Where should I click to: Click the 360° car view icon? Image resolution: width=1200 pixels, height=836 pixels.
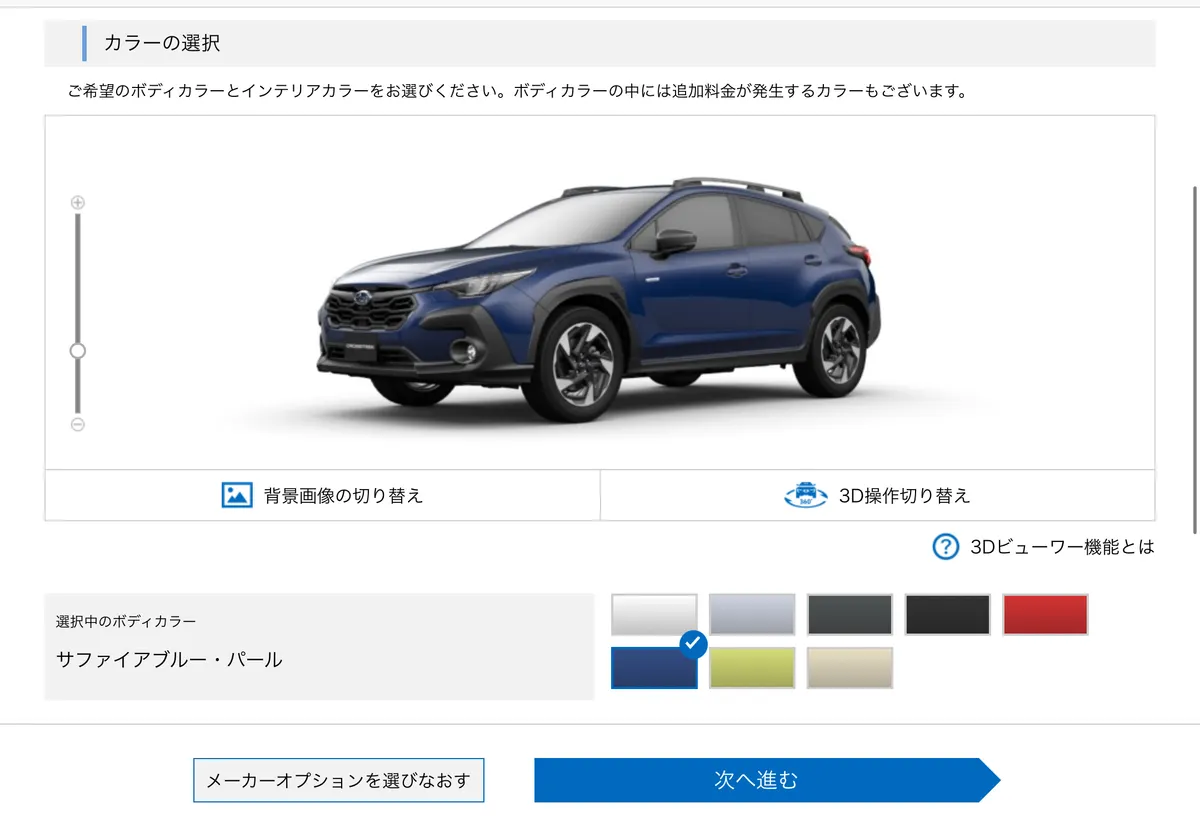click(x=806, y=495)
